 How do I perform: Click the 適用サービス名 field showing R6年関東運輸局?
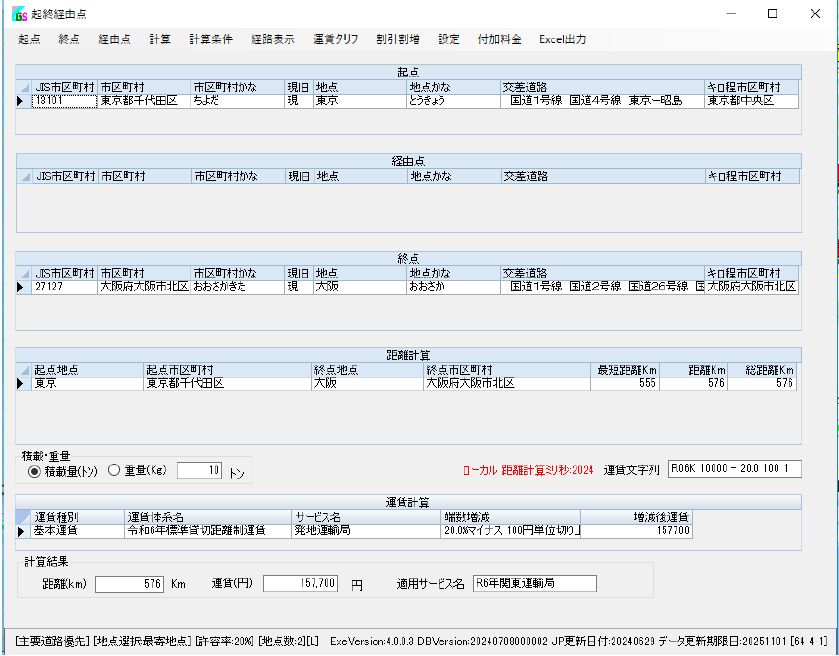[533, 583]
